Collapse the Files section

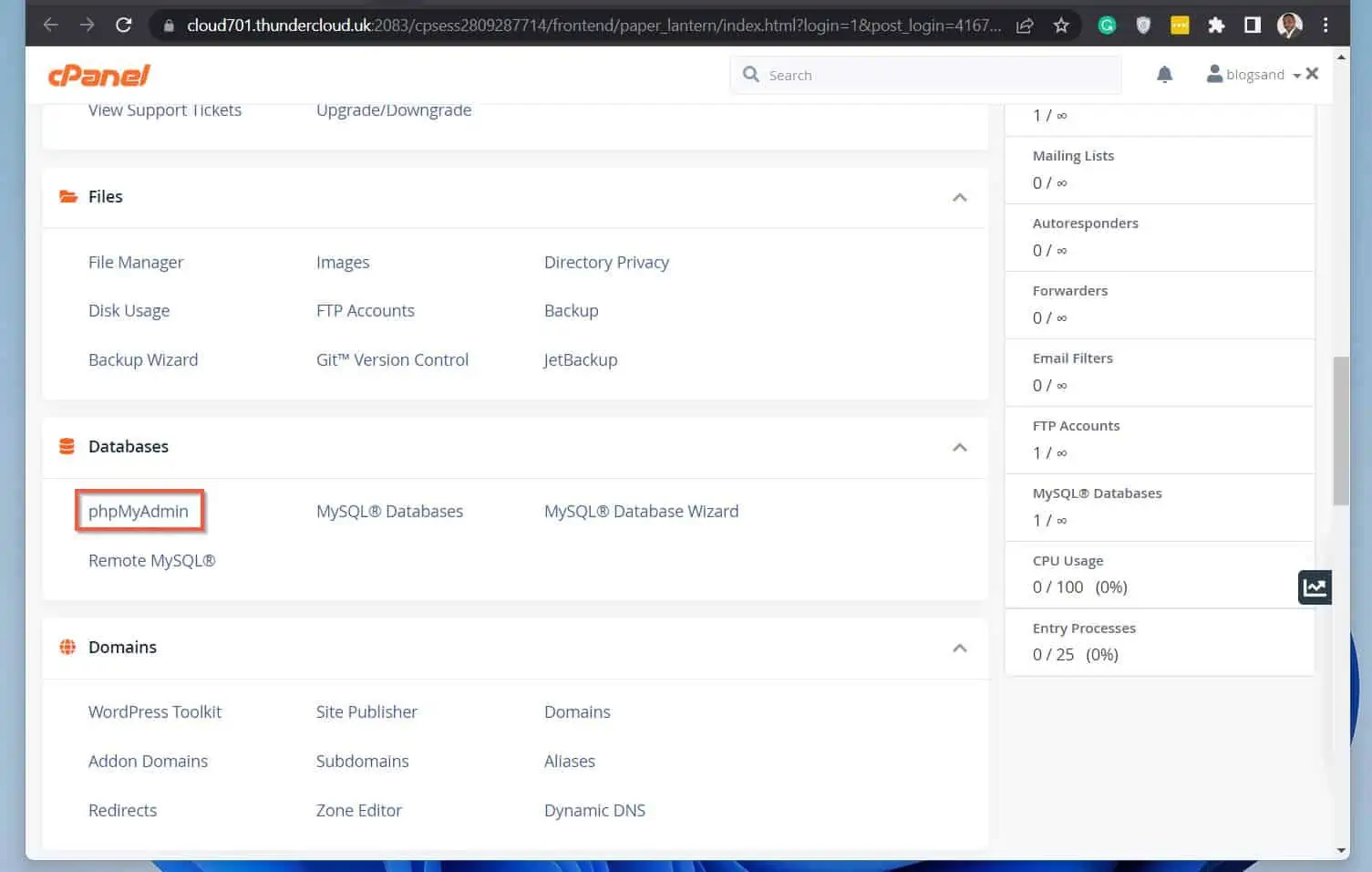pos(960,197)
